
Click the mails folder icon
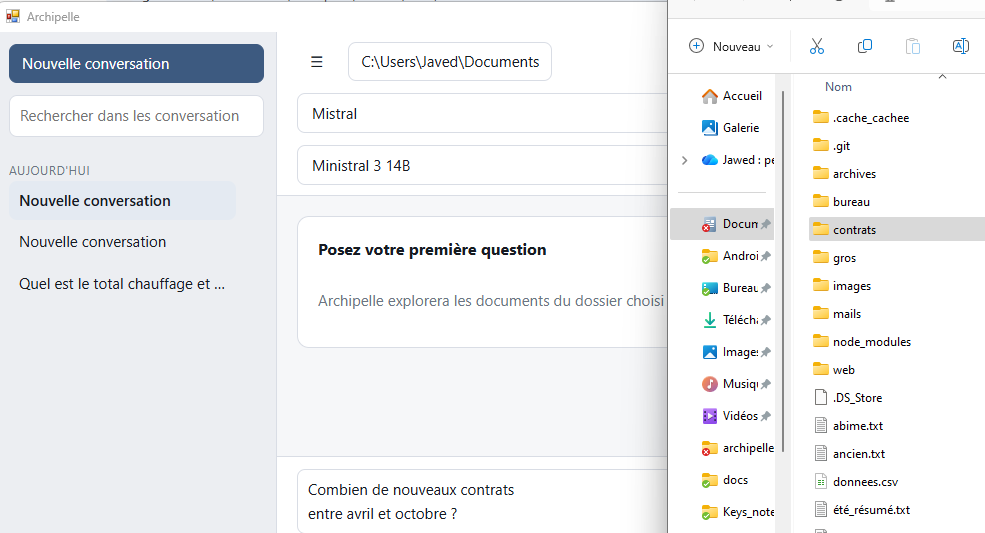[x=820, y=313]
